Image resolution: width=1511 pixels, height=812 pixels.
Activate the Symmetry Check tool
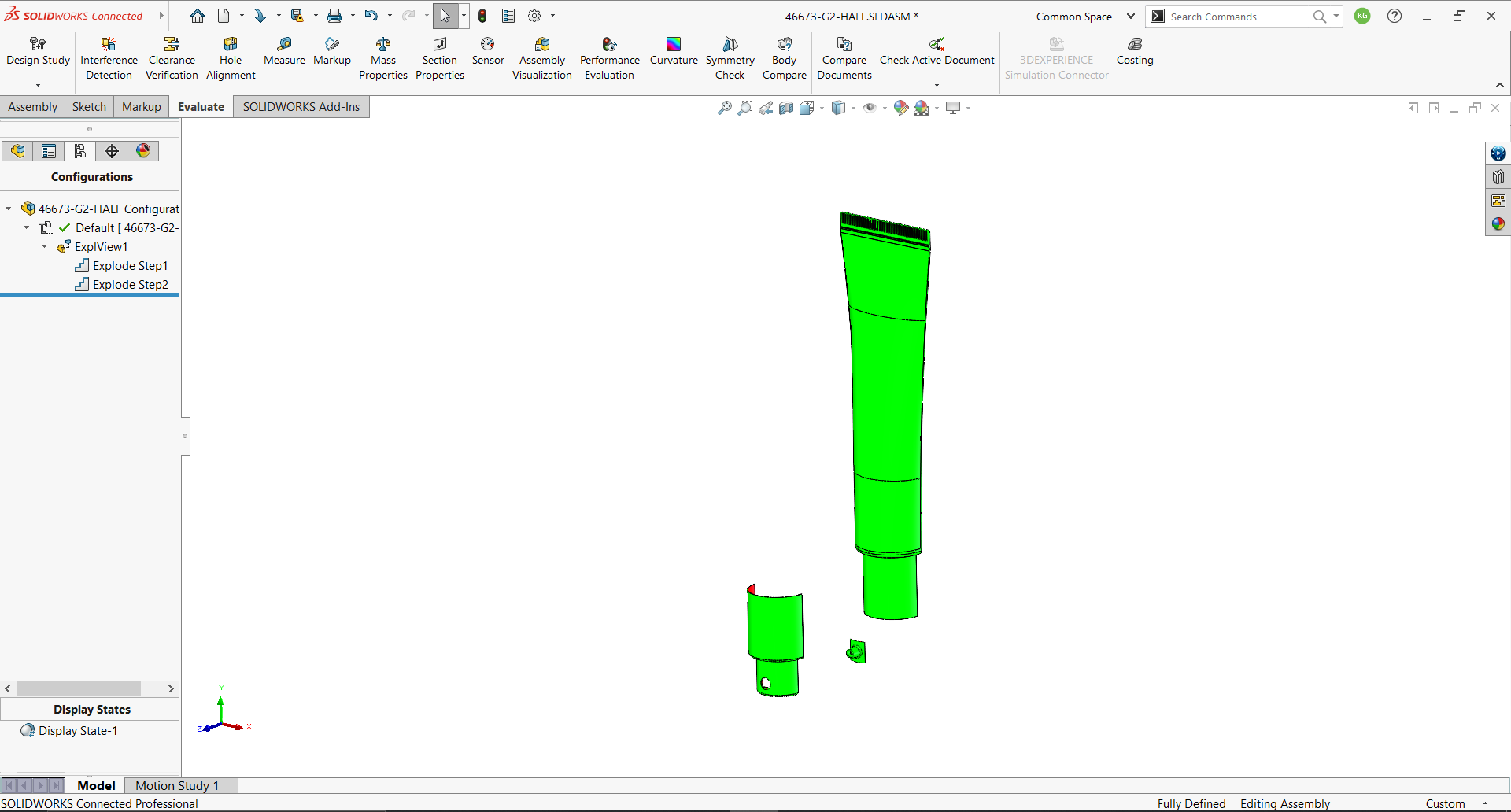pyautogui.click(x=730, y=57)
